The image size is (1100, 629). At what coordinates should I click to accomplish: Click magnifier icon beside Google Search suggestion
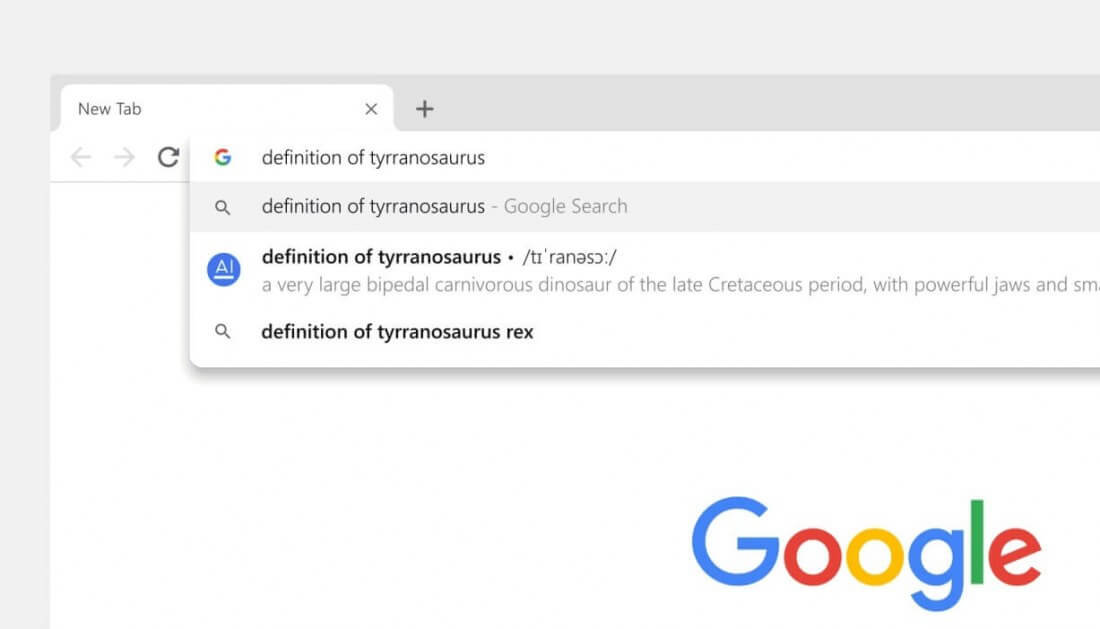tap(222, 207)
